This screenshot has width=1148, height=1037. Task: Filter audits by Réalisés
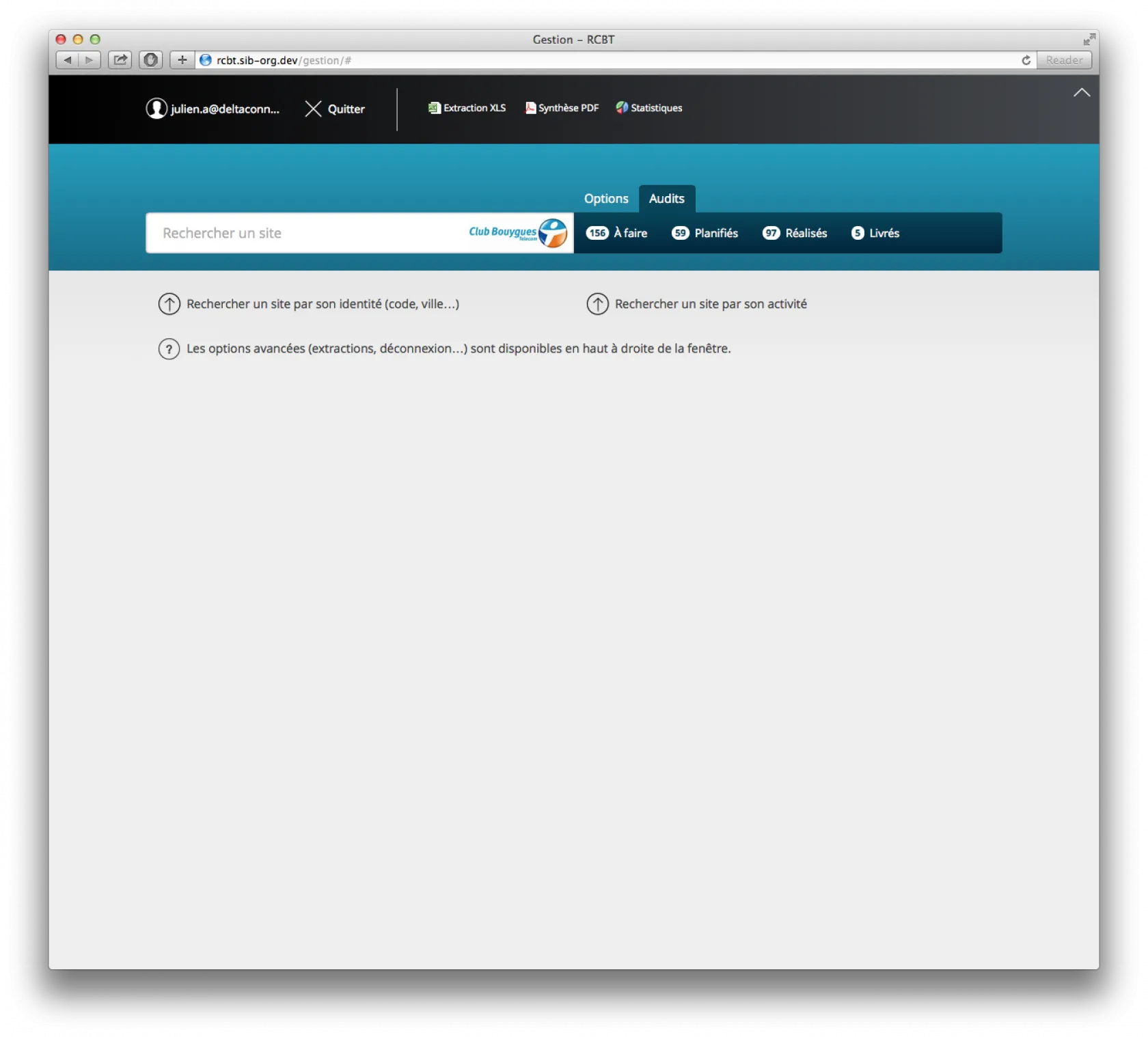click(x=795, y=233)
